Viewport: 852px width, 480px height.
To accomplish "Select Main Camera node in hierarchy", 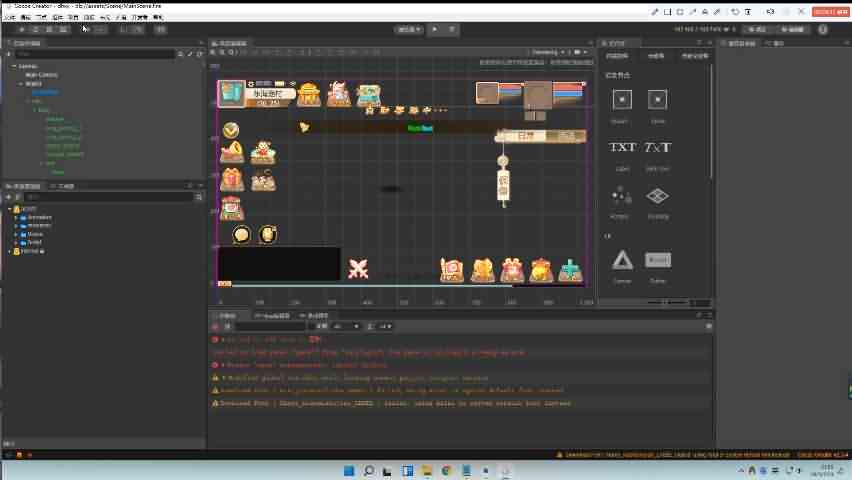I will point(41,74).
